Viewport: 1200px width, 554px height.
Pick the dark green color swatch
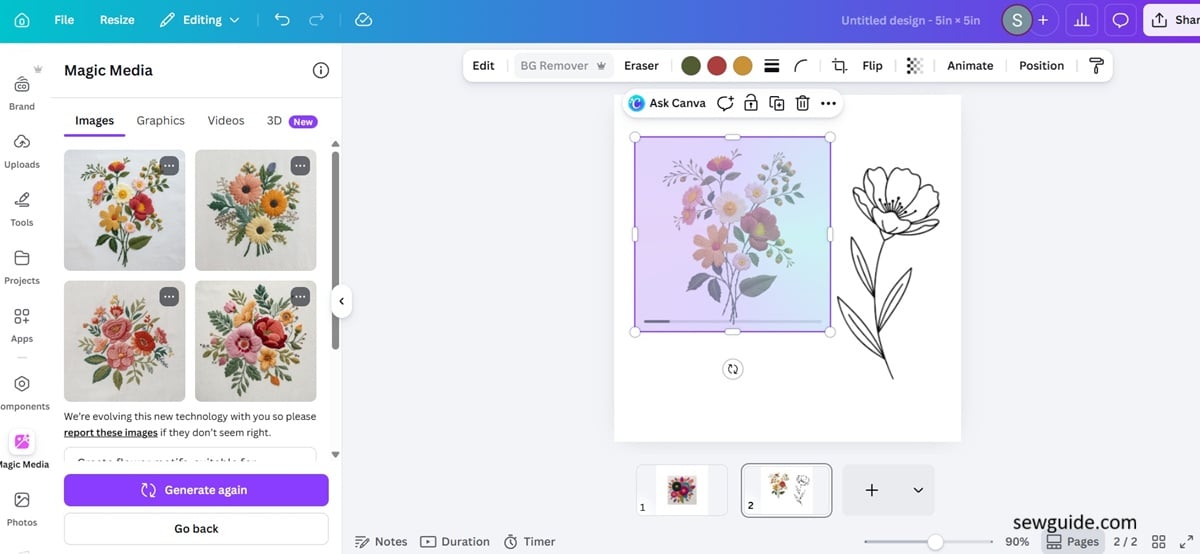(x=691, y=66)
